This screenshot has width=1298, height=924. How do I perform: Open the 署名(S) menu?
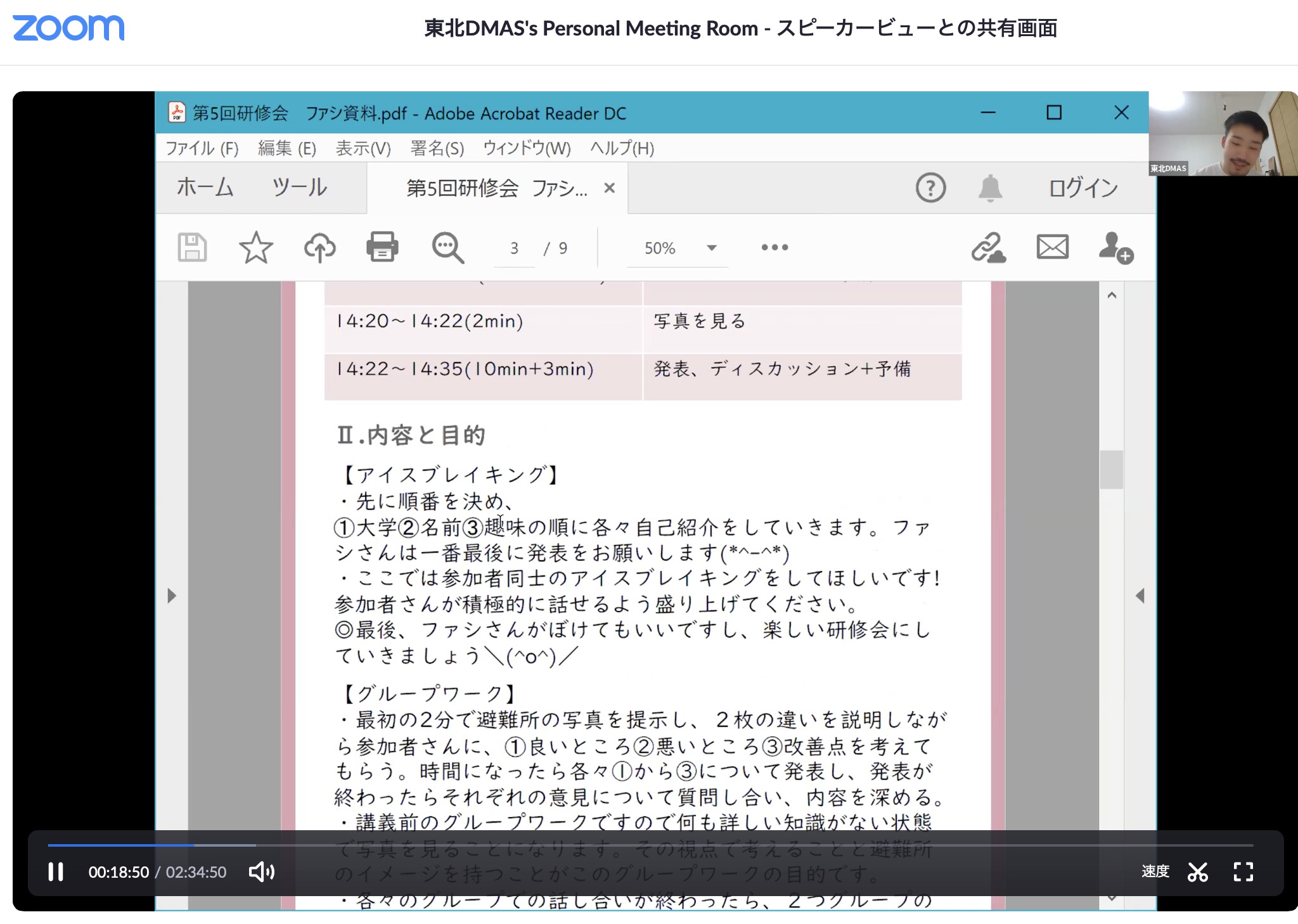point(437,148)
